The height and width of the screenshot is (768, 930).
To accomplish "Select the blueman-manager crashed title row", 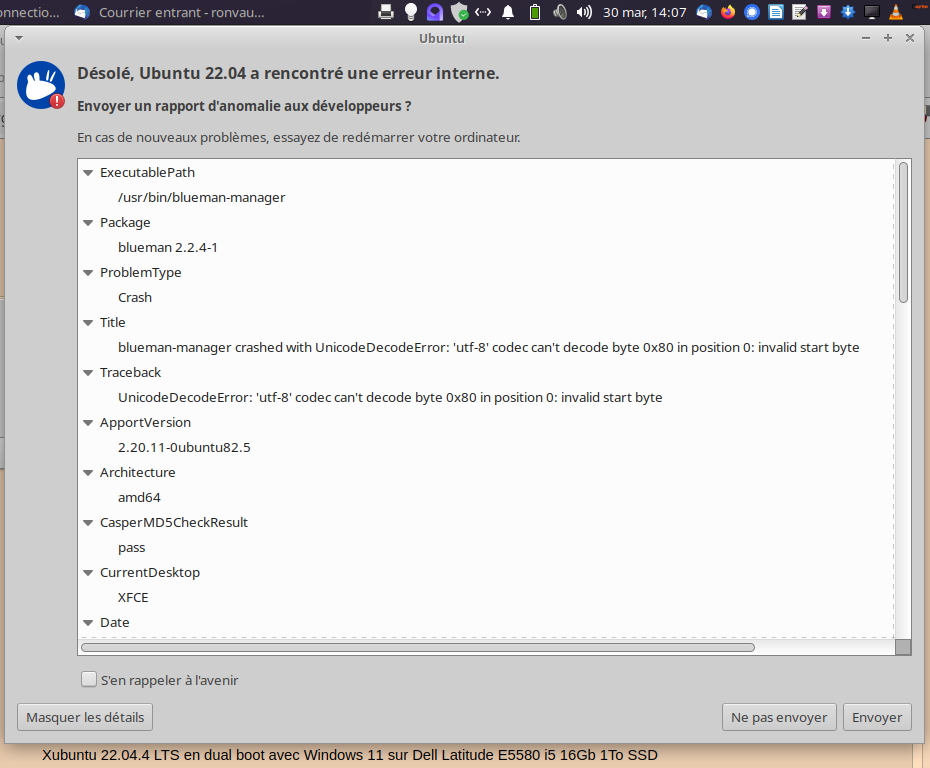I will point(489,348).
